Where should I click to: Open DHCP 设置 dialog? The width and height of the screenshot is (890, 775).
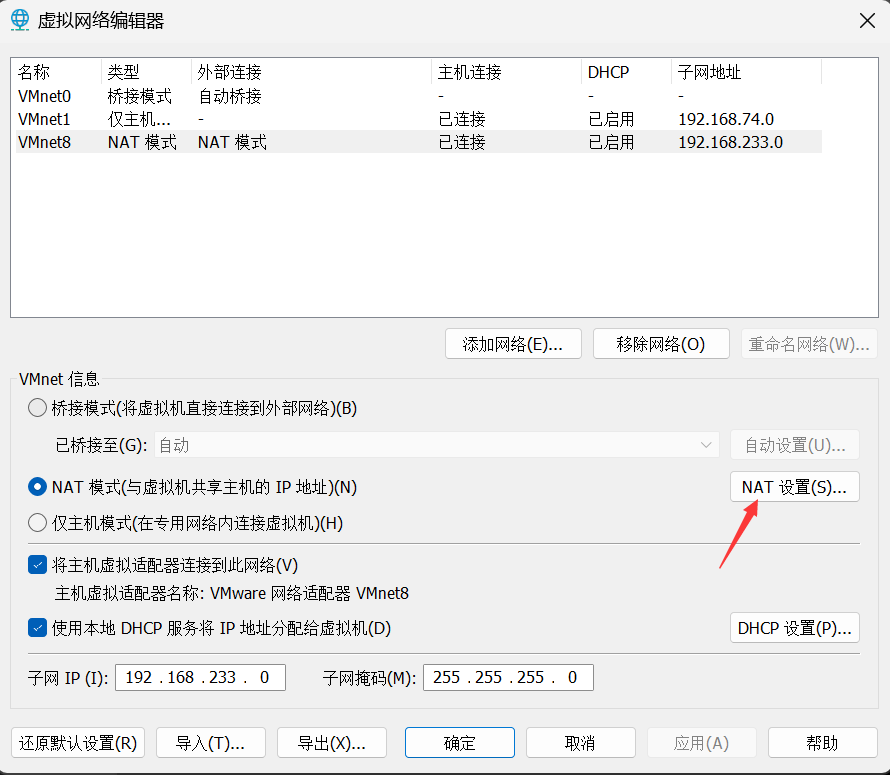pyautogui.click(x=795, y=628)
